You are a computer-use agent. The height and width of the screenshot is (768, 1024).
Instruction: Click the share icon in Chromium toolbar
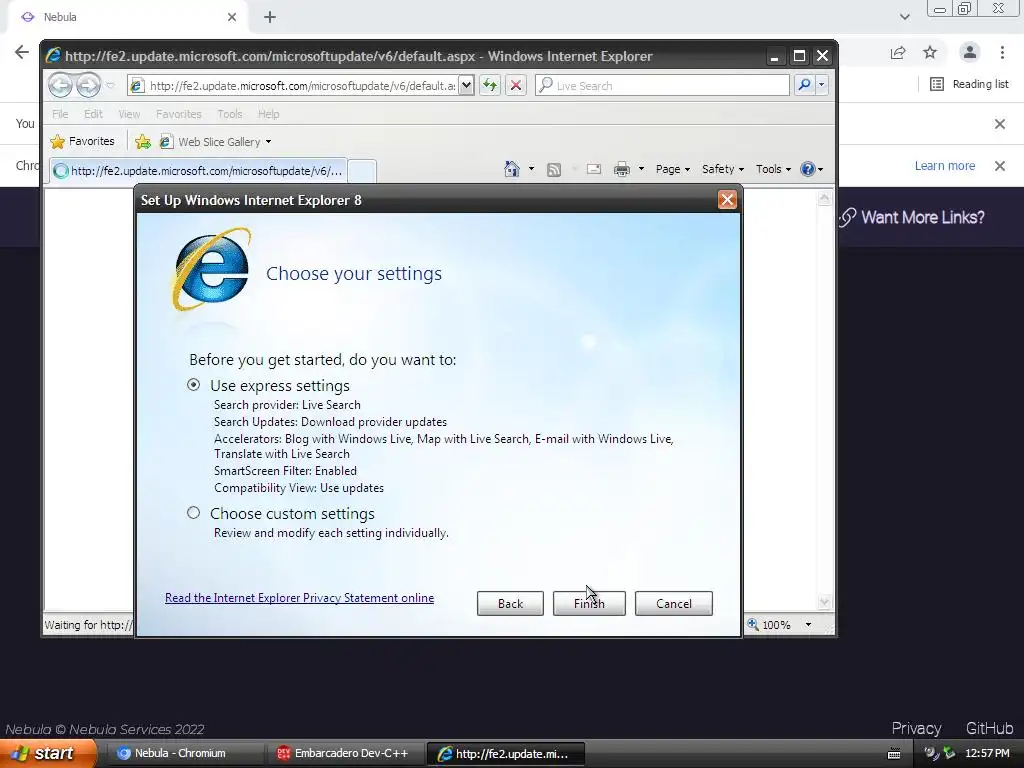click(898, 52)
